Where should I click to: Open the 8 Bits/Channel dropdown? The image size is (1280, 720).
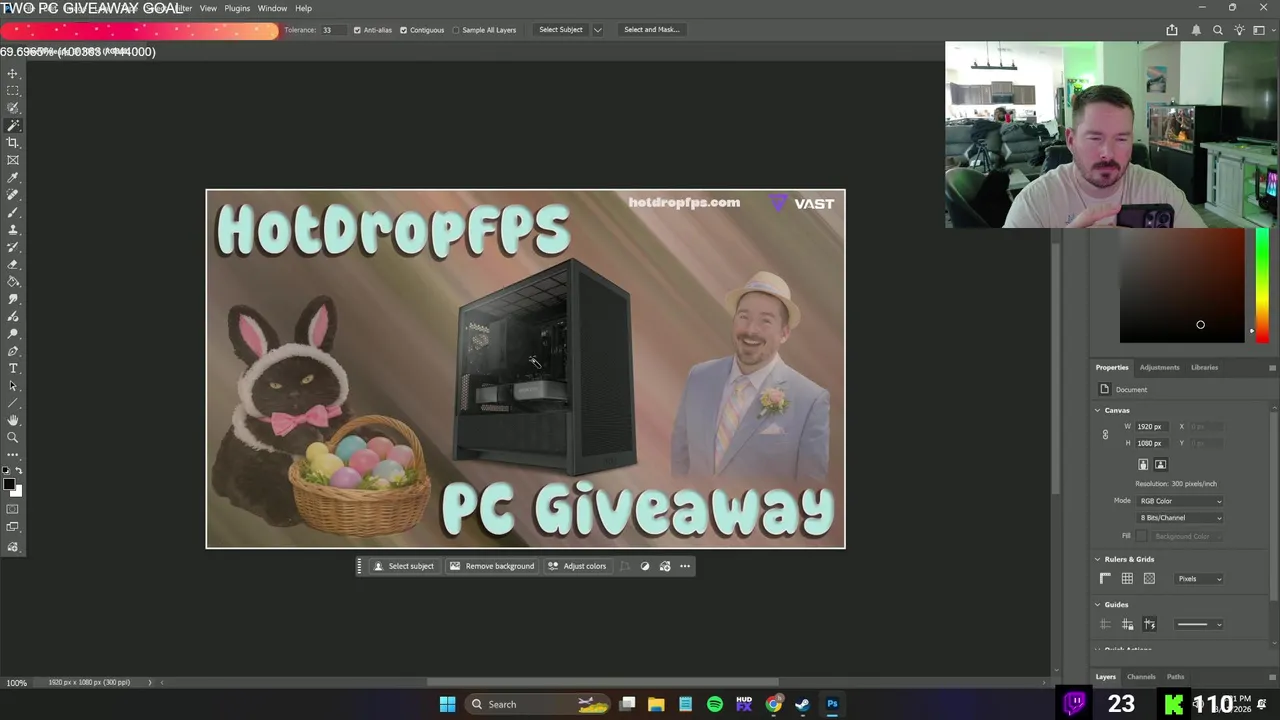[1180, 518]
